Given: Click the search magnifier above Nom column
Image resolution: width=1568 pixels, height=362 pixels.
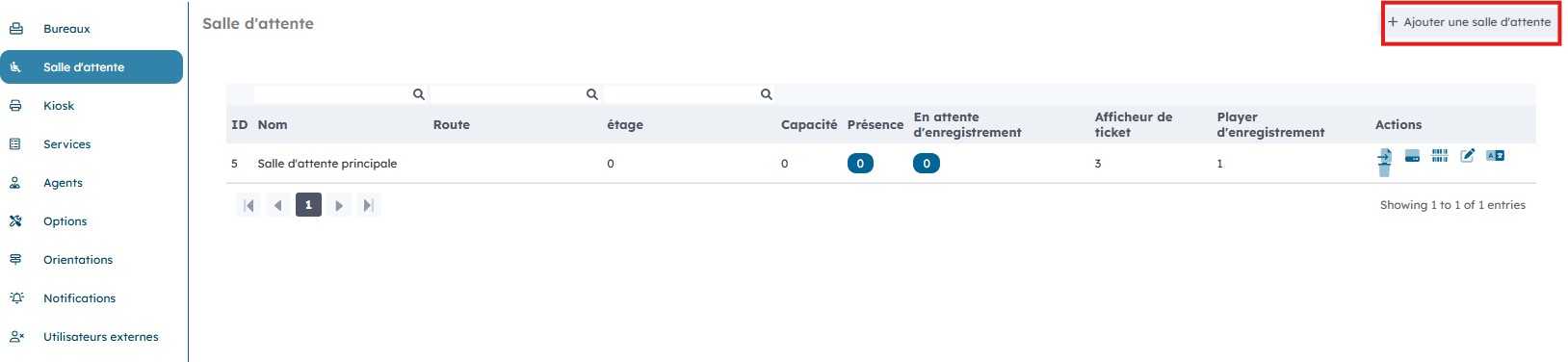Looking at the screenshot, I should point(419,94).
